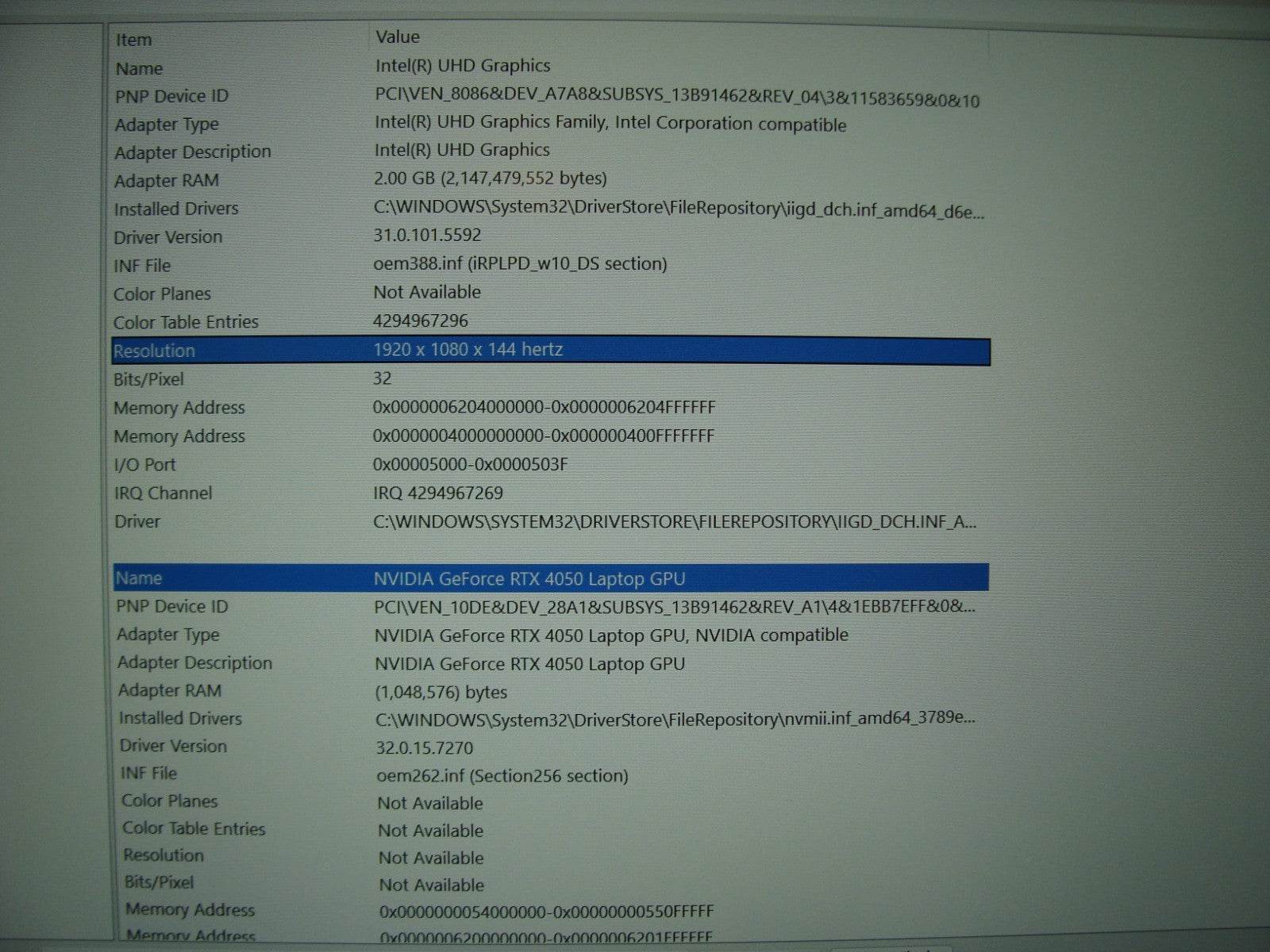Select Adapter RAM (1,048,576) bytes row

pyautogui.click(x=441, y=693)
